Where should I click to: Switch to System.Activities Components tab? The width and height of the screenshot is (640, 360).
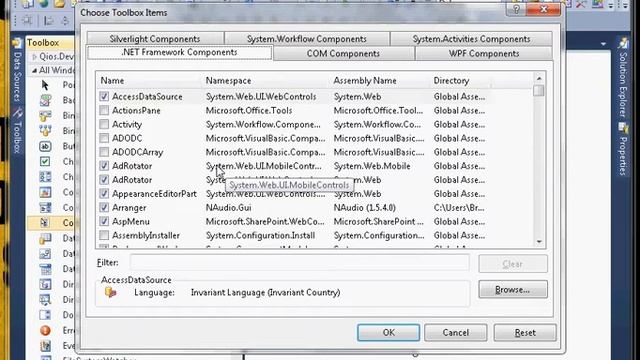point(471,39)
